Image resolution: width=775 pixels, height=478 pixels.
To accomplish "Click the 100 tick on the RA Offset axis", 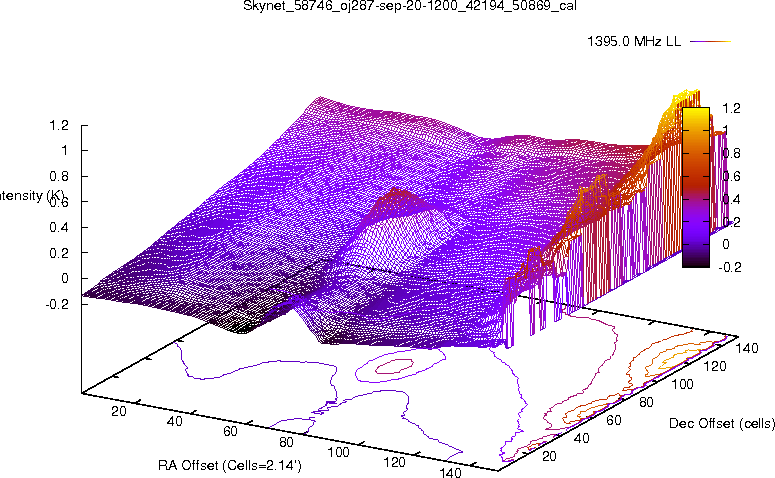I will click(339, 452).
